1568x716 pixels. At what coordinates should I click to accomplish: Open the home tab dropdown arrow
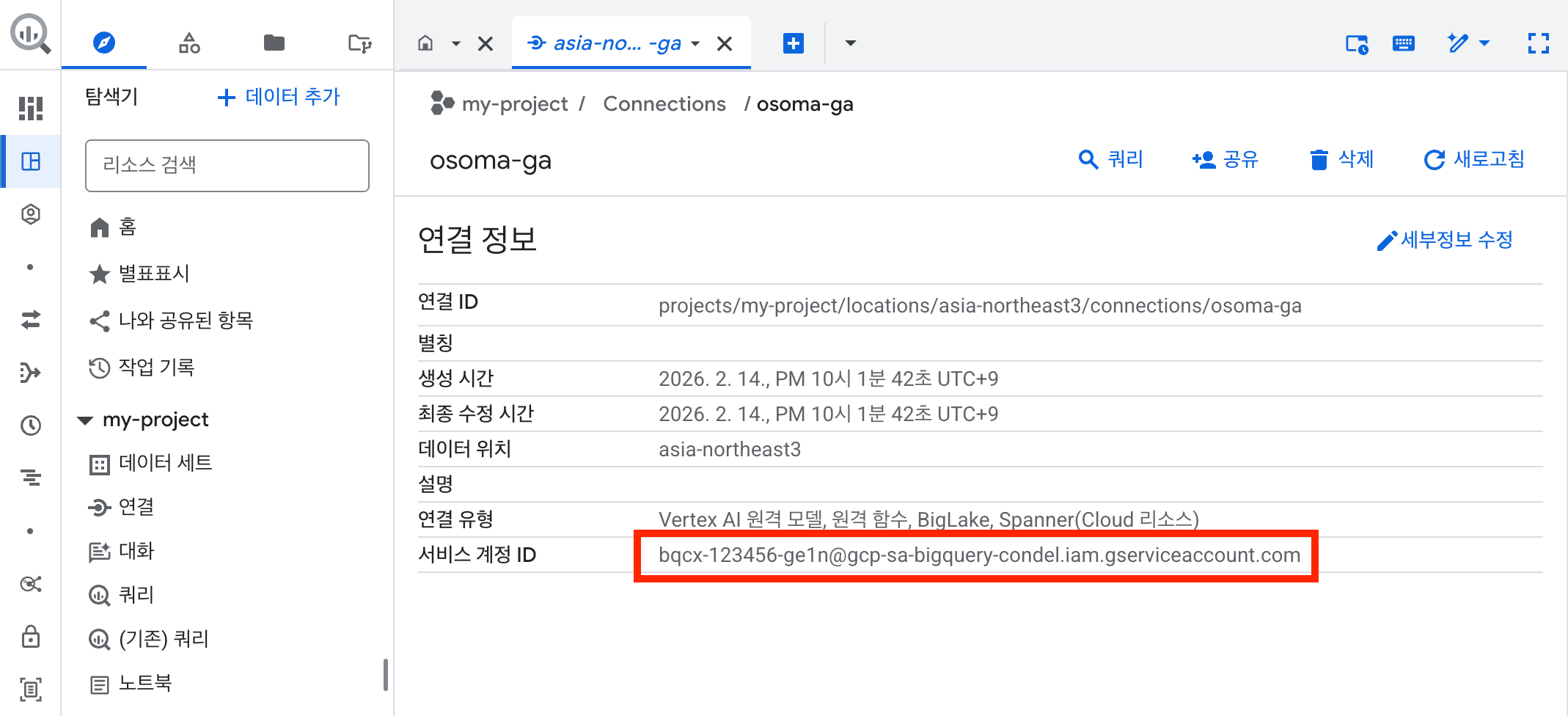[x=456, y=43]
